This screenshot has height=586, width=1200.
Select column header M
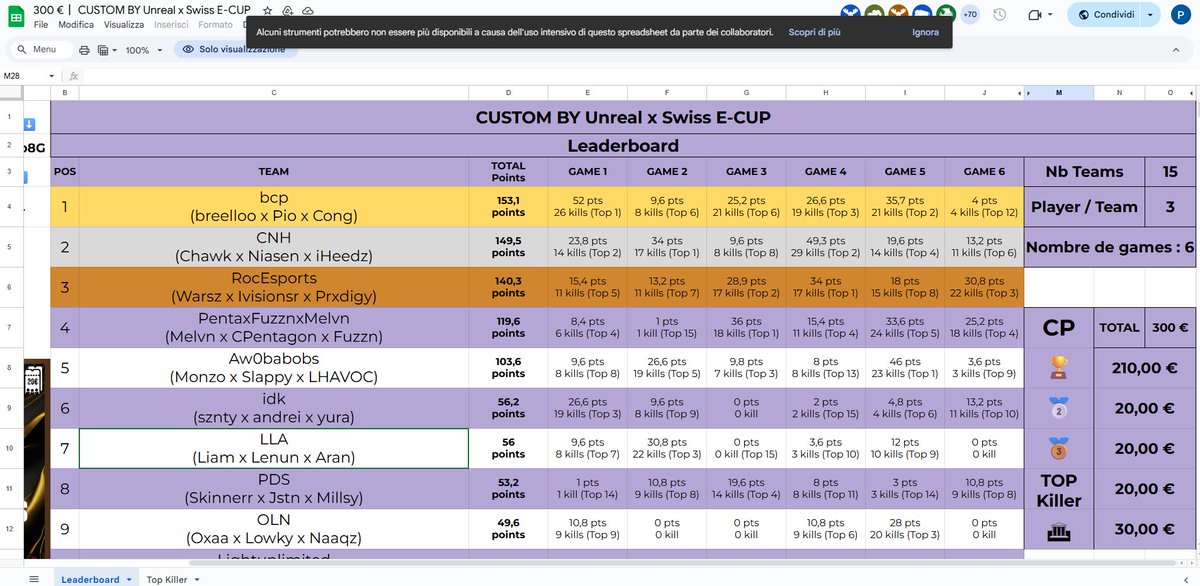[1059, 93]
